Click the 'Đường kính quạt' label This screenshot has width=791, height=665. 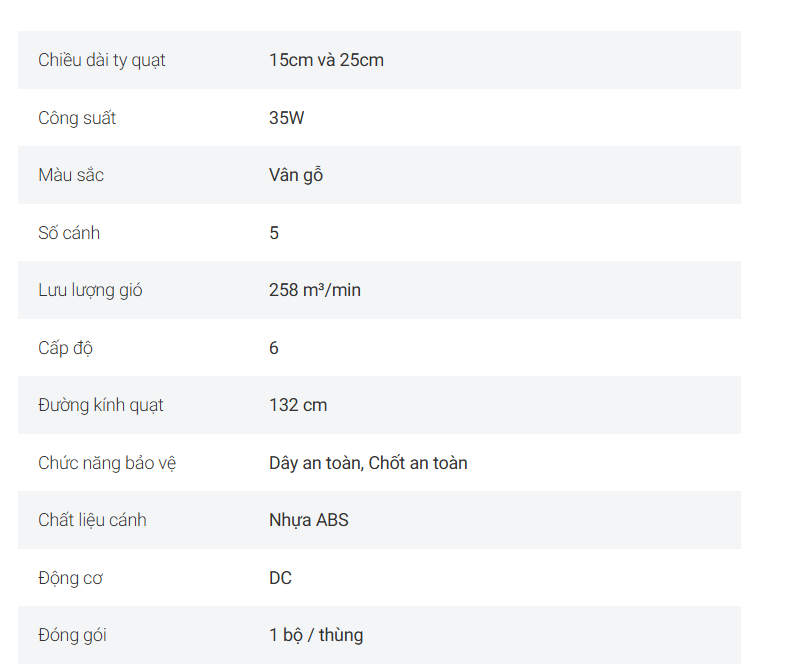click(x=100, y=405)
